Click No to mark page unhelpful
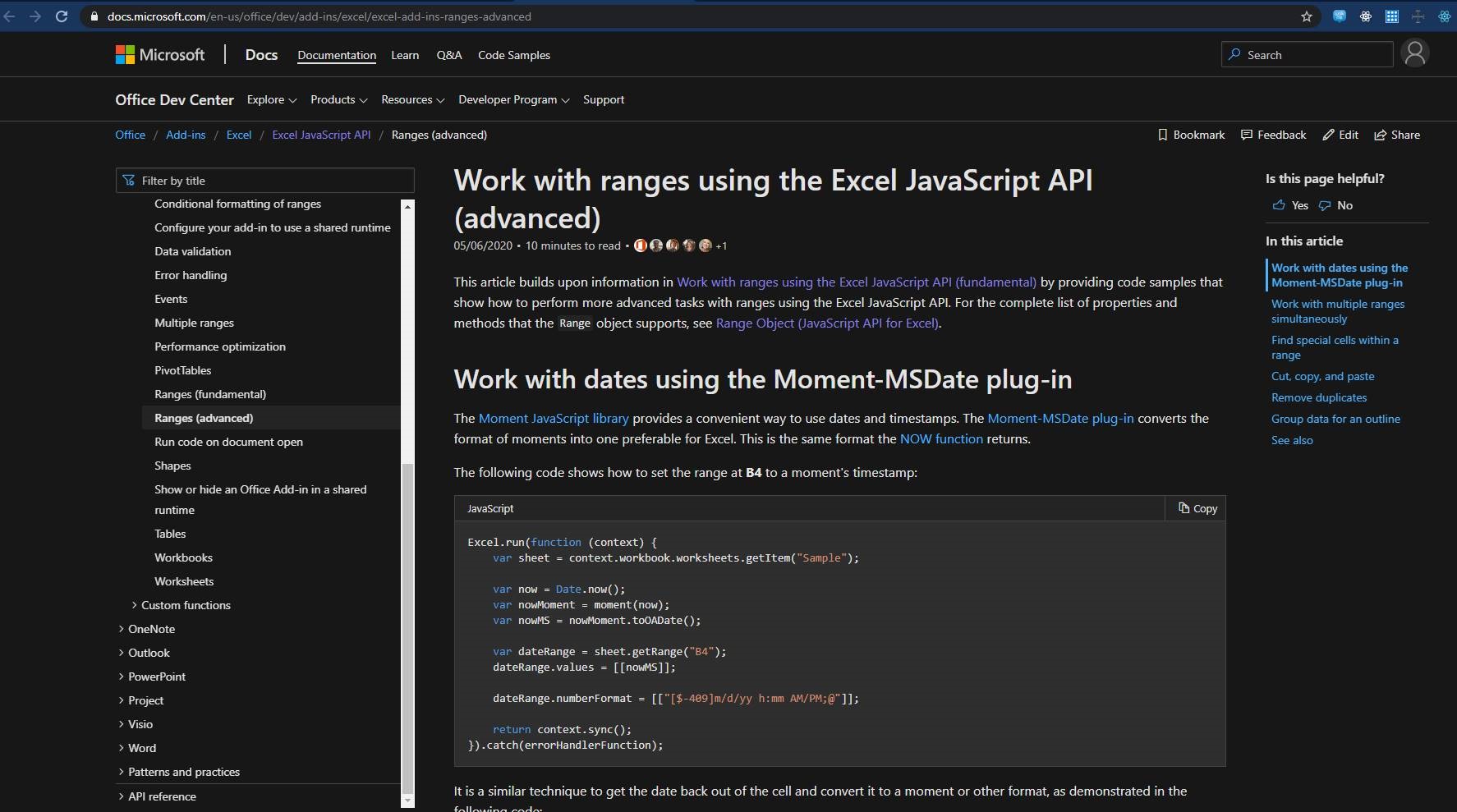Viewport: 1457px width, 812px height. (x=1336, y=205)
